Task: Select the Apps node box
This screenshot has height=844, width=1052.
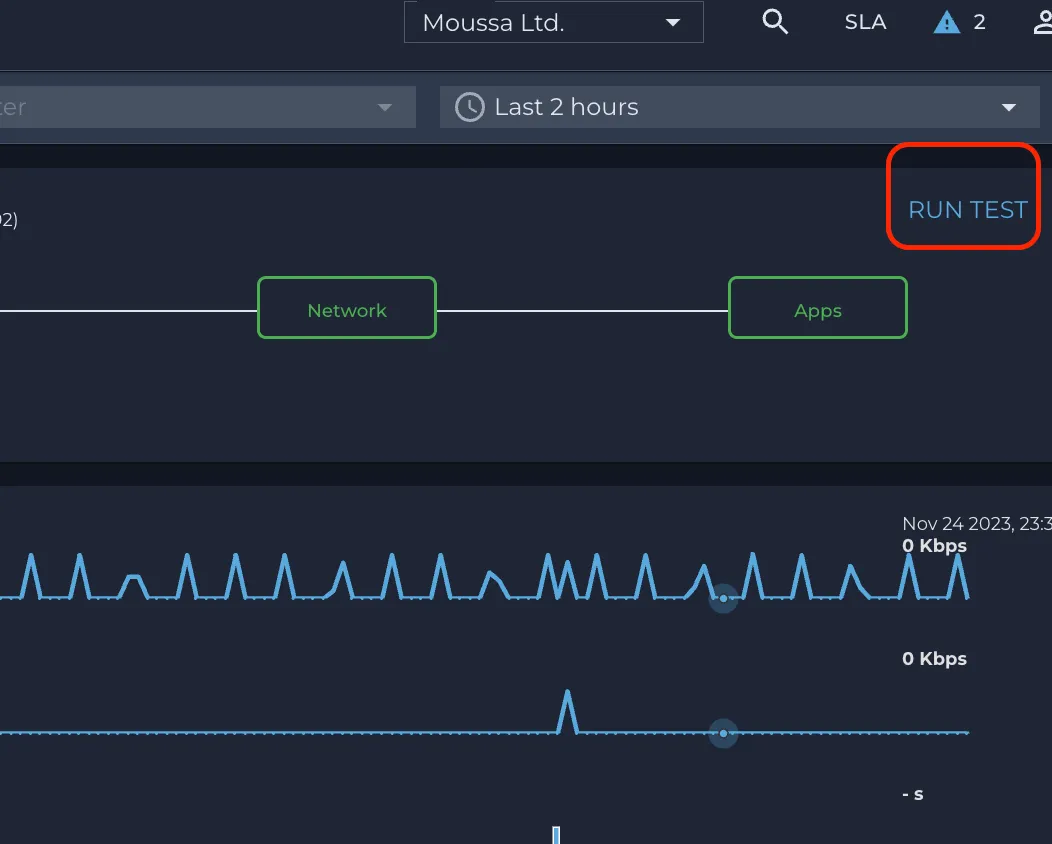Action: point(818,308)
